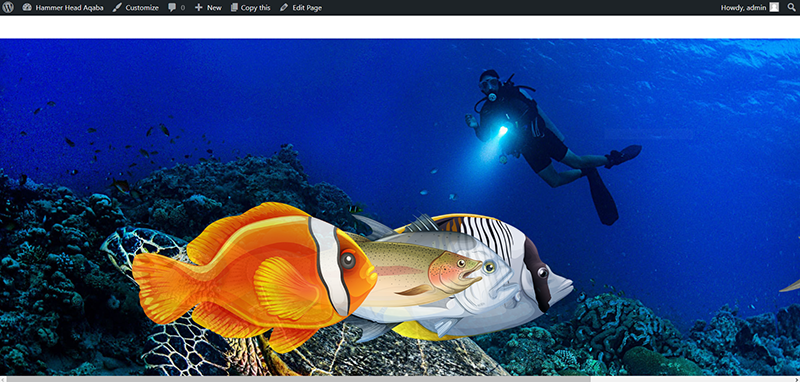Viewport: 800px width, 382px height.
Task: Click the horizontal scrollbar thumb at the bottom
Action: coord(298,379)
